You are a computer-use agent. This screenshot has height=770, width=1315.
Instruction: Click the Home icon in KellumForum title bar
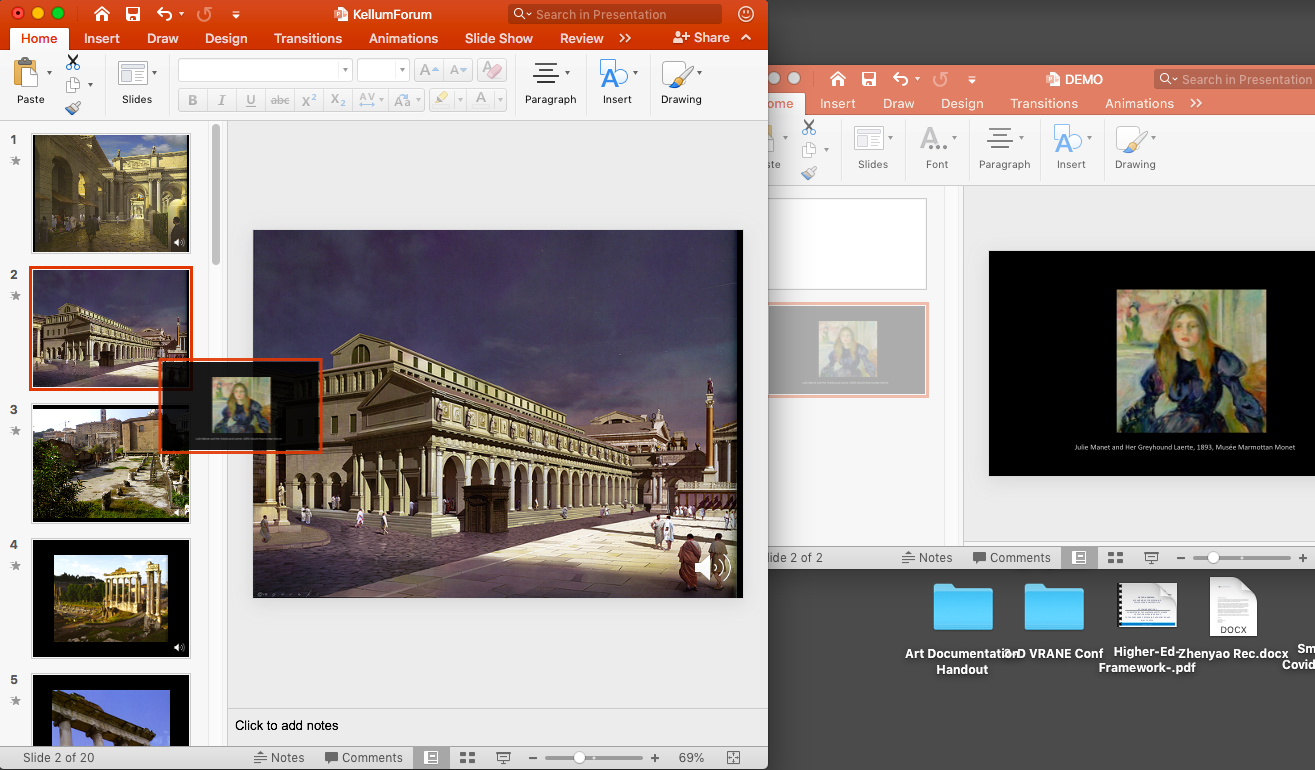point(101,14)
